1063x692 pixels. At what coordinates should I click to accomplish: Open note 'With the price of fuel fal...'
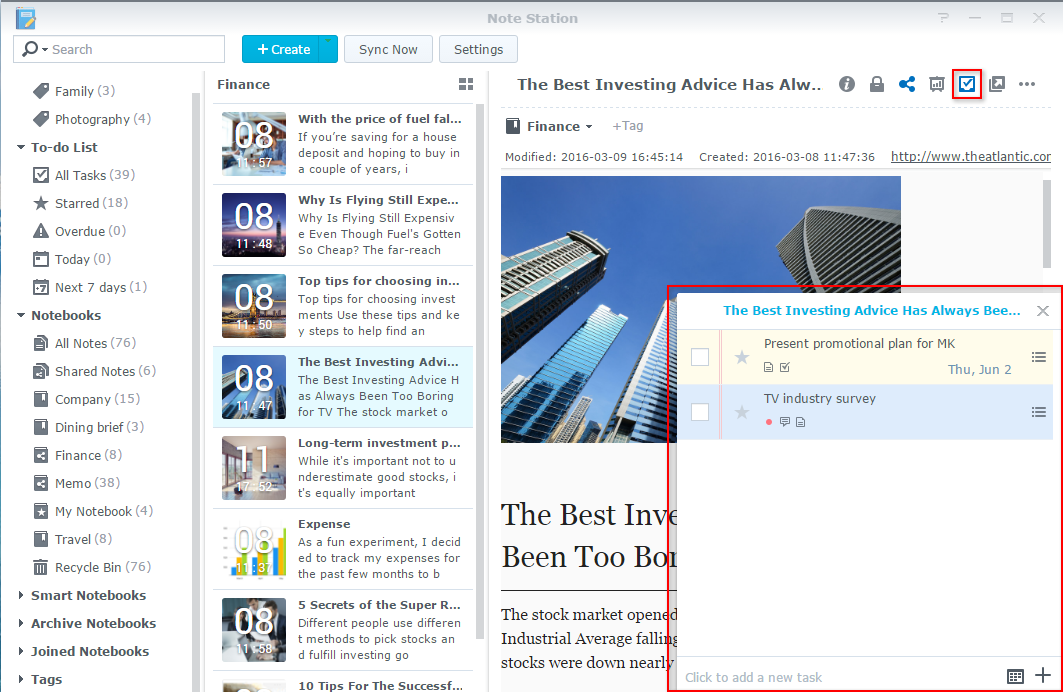(x=343, y=144)
